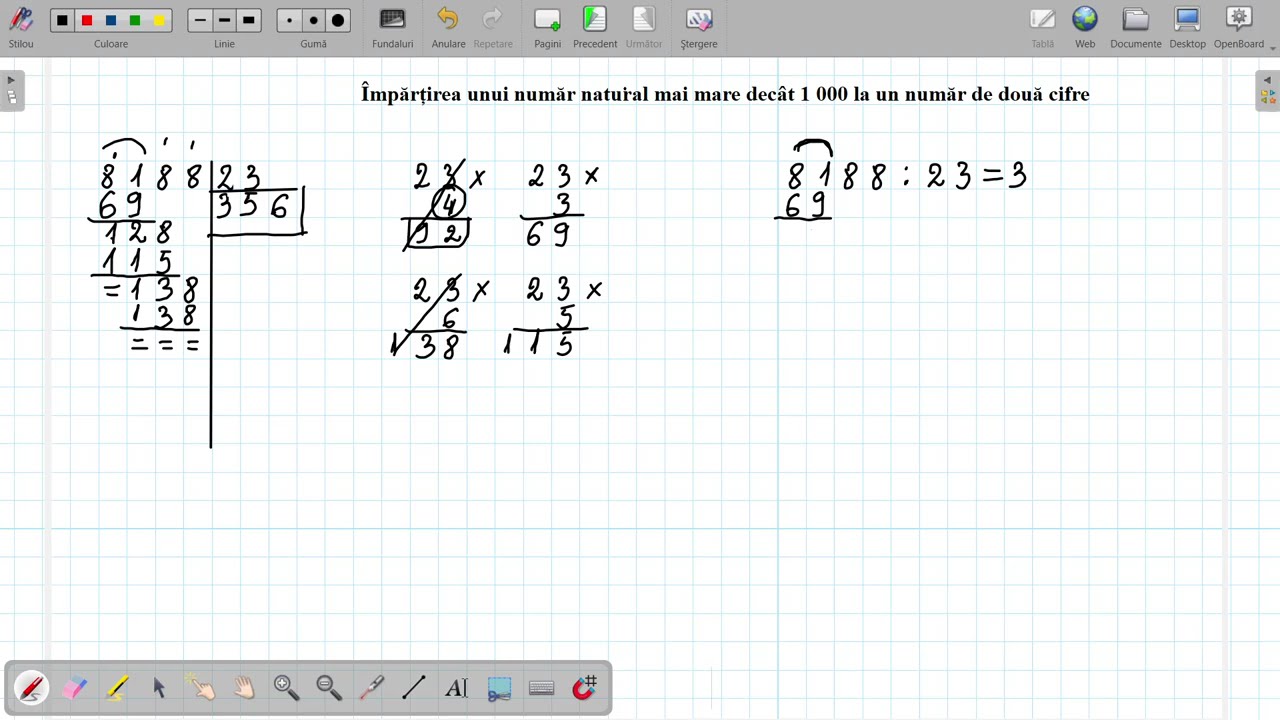This screenshot has height=720, width=1280.
Task: Choose the medium line width
Action: click(x=224, y=20)
